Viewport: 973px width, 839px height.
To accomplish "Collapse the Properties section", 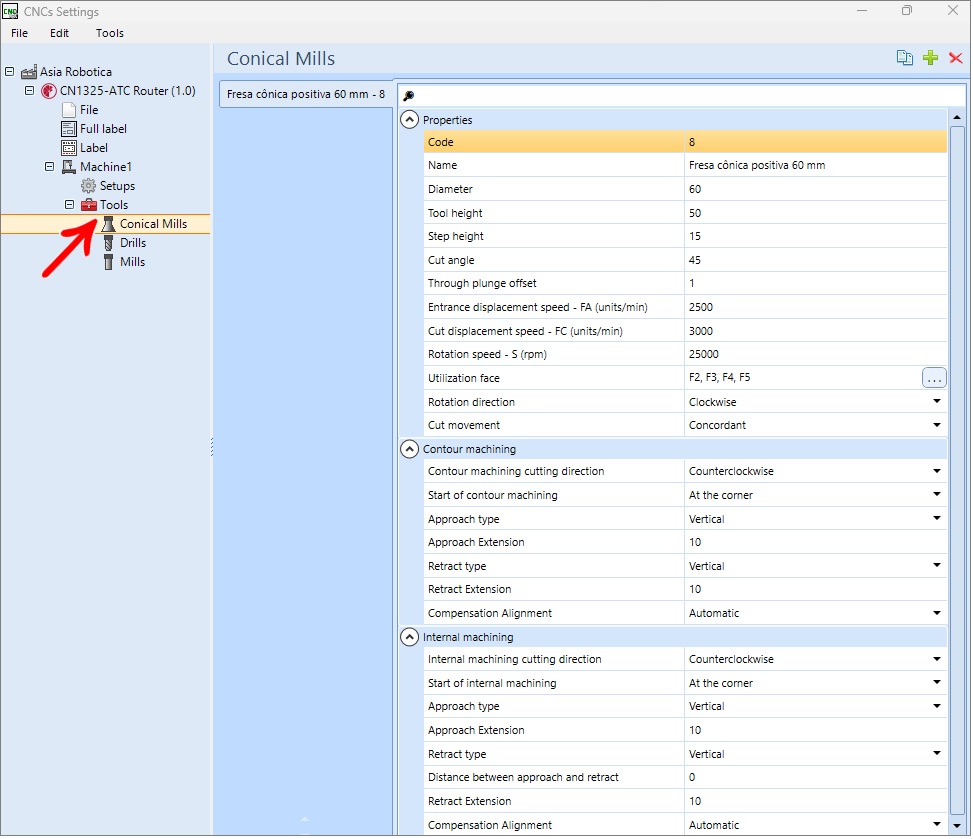I will (410, 120).
